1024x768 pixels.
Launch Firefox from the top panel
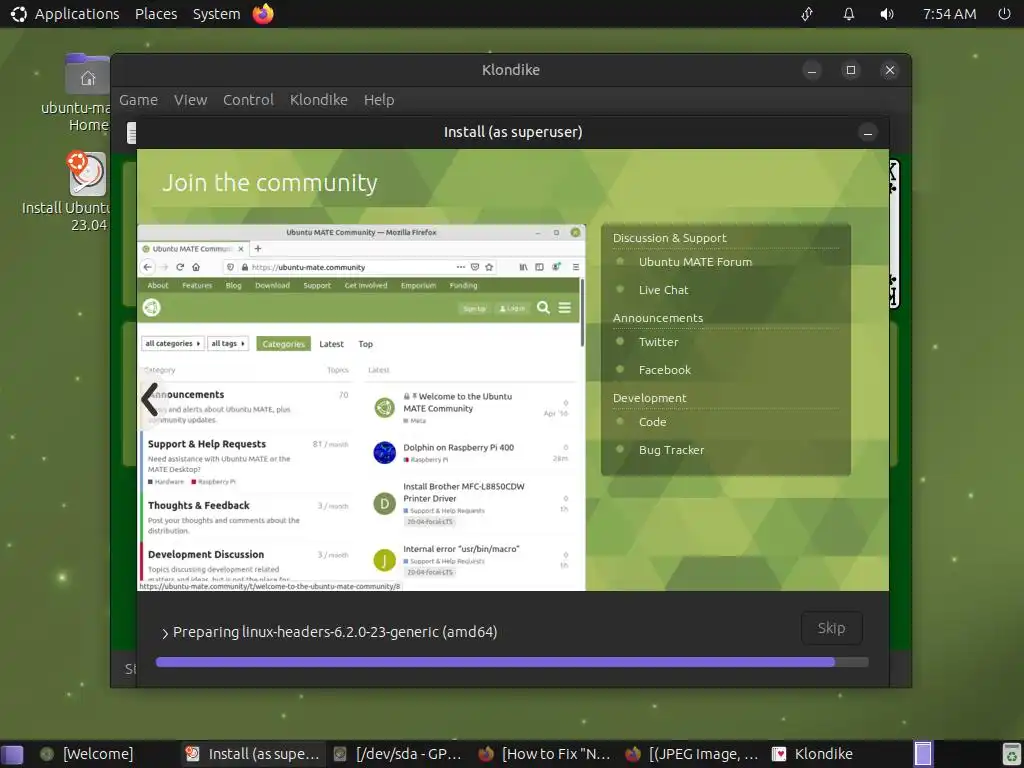point(263,14)
